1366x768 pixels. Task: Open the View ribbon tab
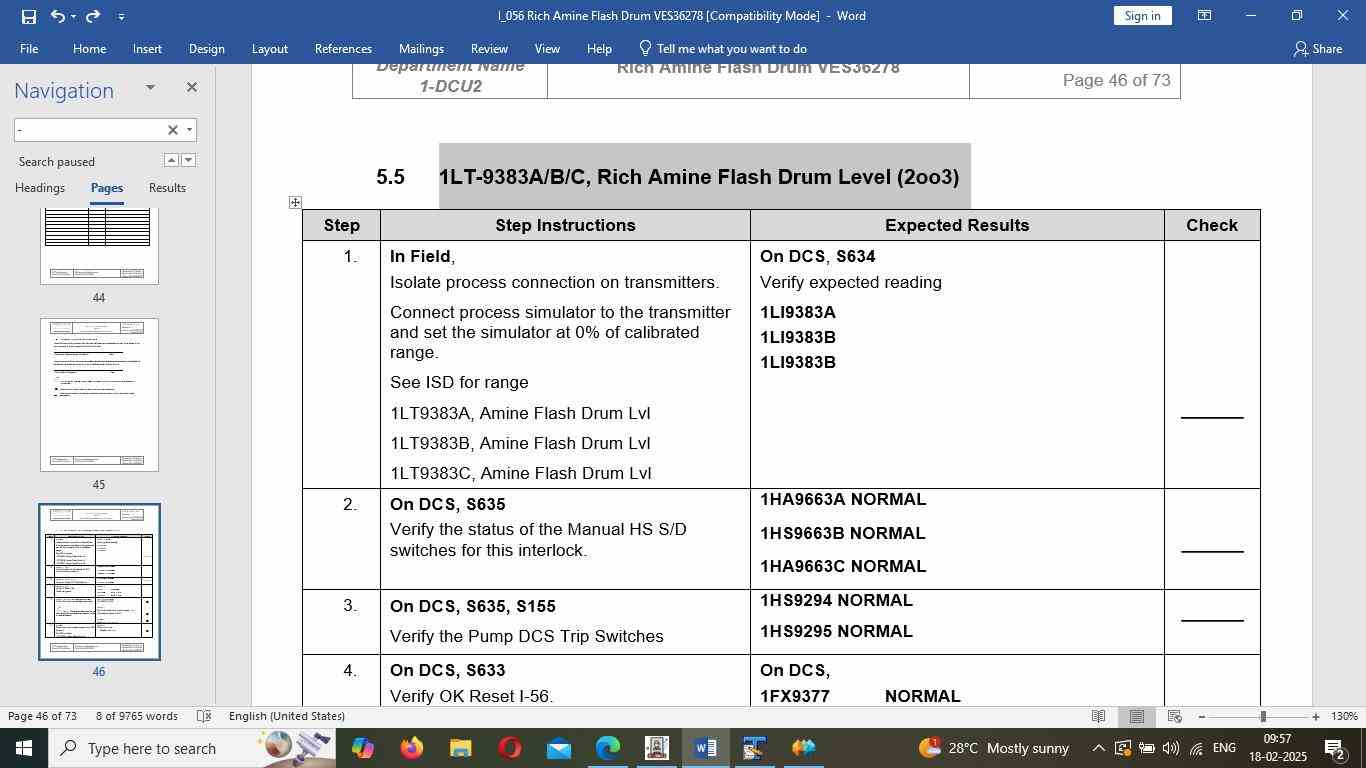tap(547, 48)
